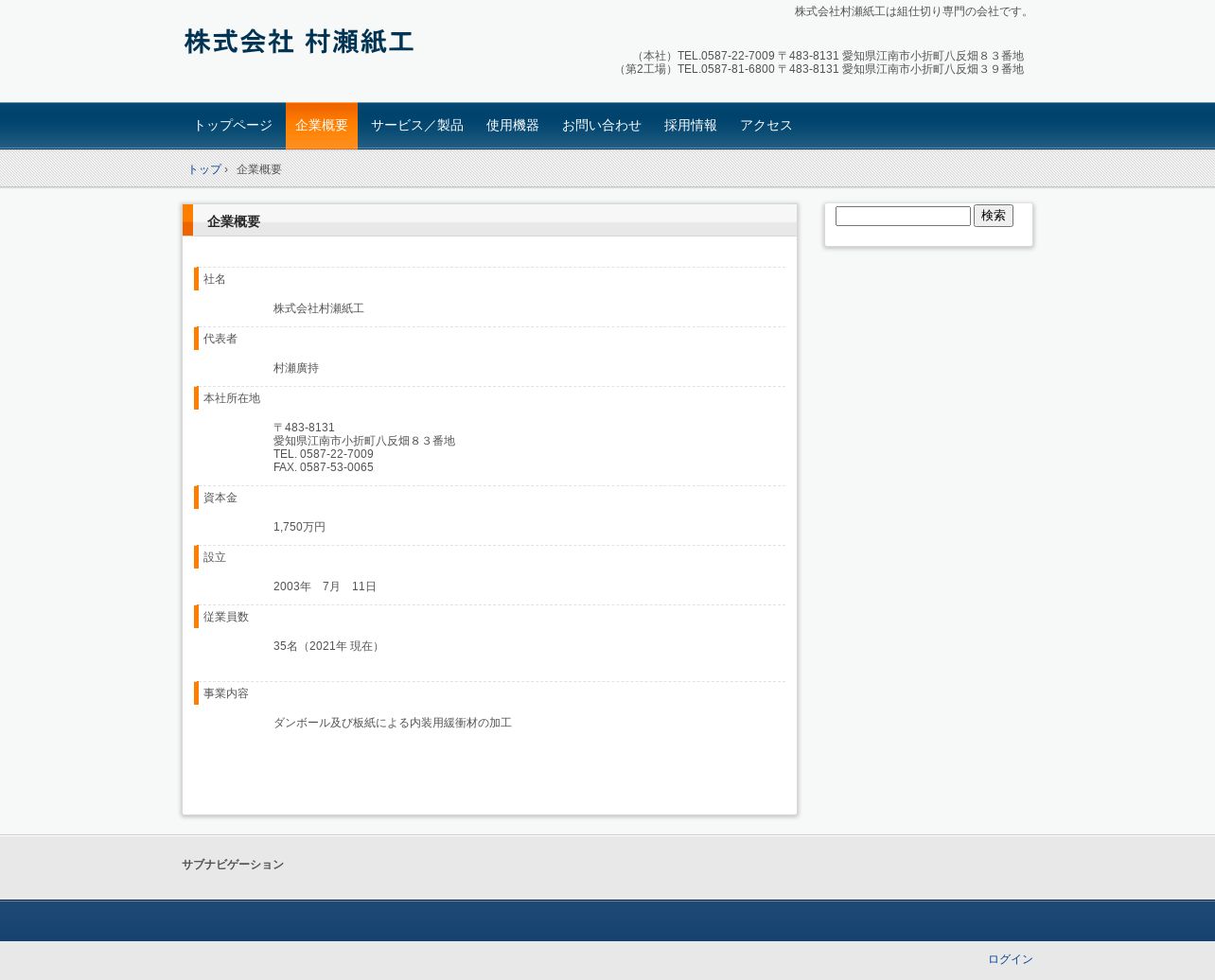This screenshot has width=1215, height=980.
Task: Click the company name 株式会社村瀬紙工 value
Action: [319, 308]
